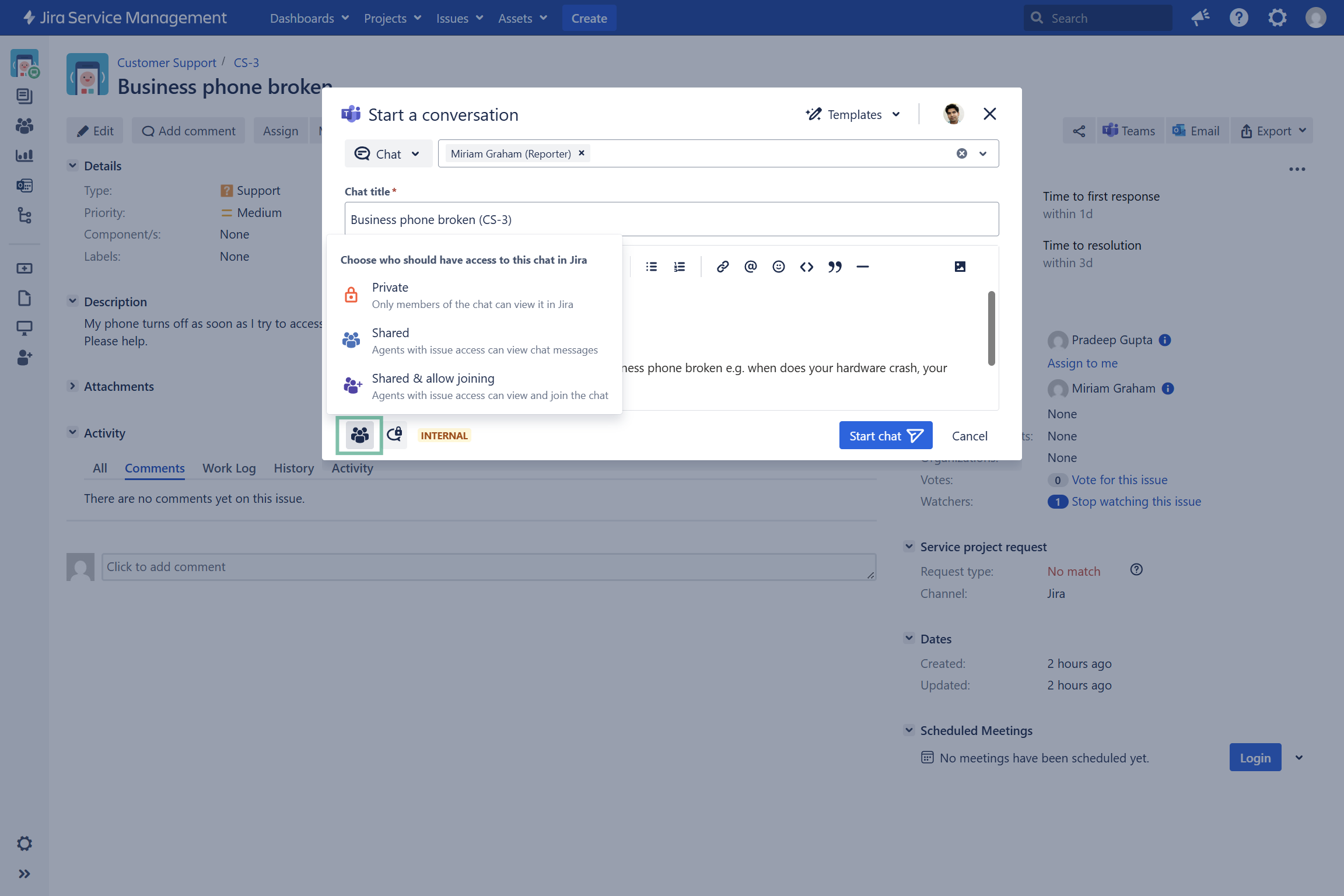Click the Chat title input field

[x=671, y=219]
